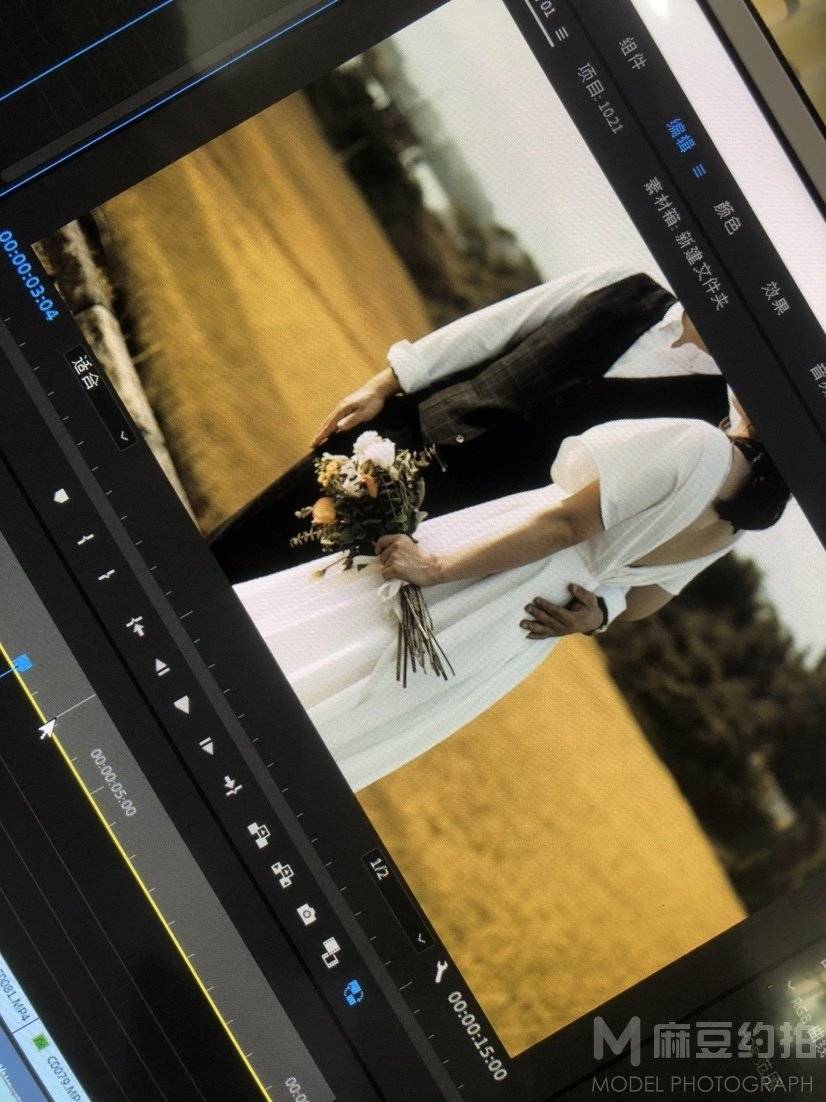The width and height of the screenshot is (826, 1102).
Task: Click the 00:00:03:04 current timecode
Action: 29,274
